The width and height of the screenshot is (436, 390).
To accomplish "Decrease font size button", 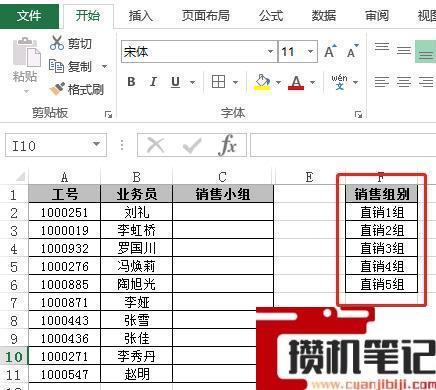I will pyautogui.click(x=352, y=52).
